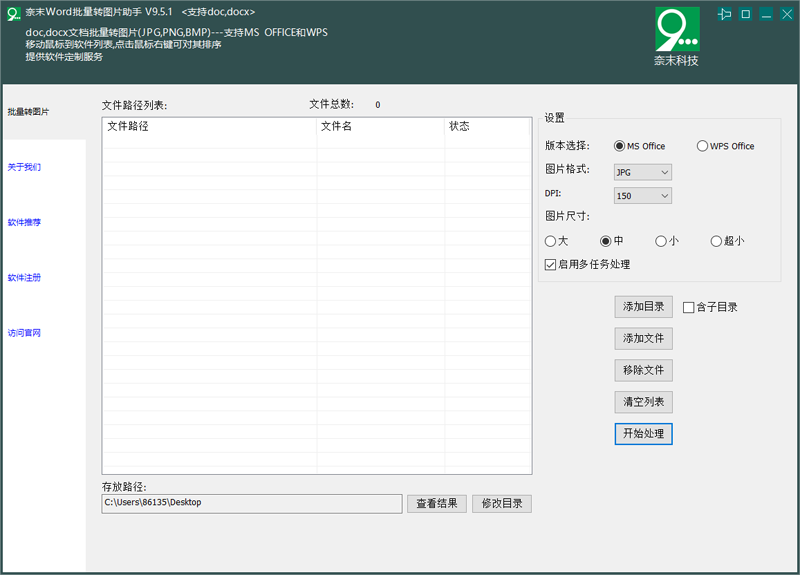Click the 添加文件 button
The height and width of the screenshot is (575, 800).
click(x=643, y=339)
